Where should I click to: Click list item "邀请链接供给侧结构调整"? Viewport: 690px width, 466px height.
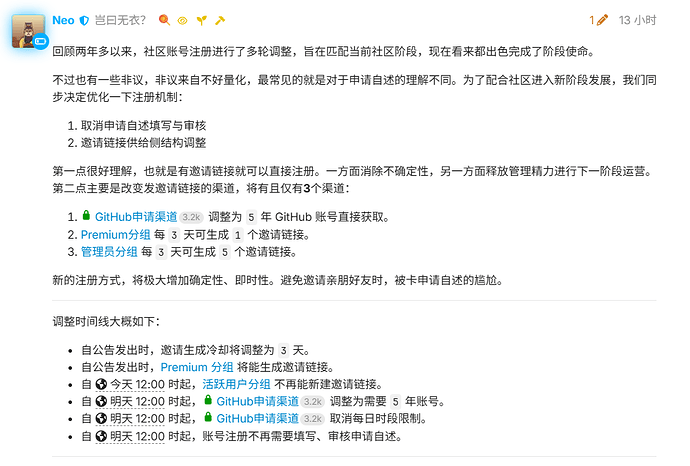point(143,143)
